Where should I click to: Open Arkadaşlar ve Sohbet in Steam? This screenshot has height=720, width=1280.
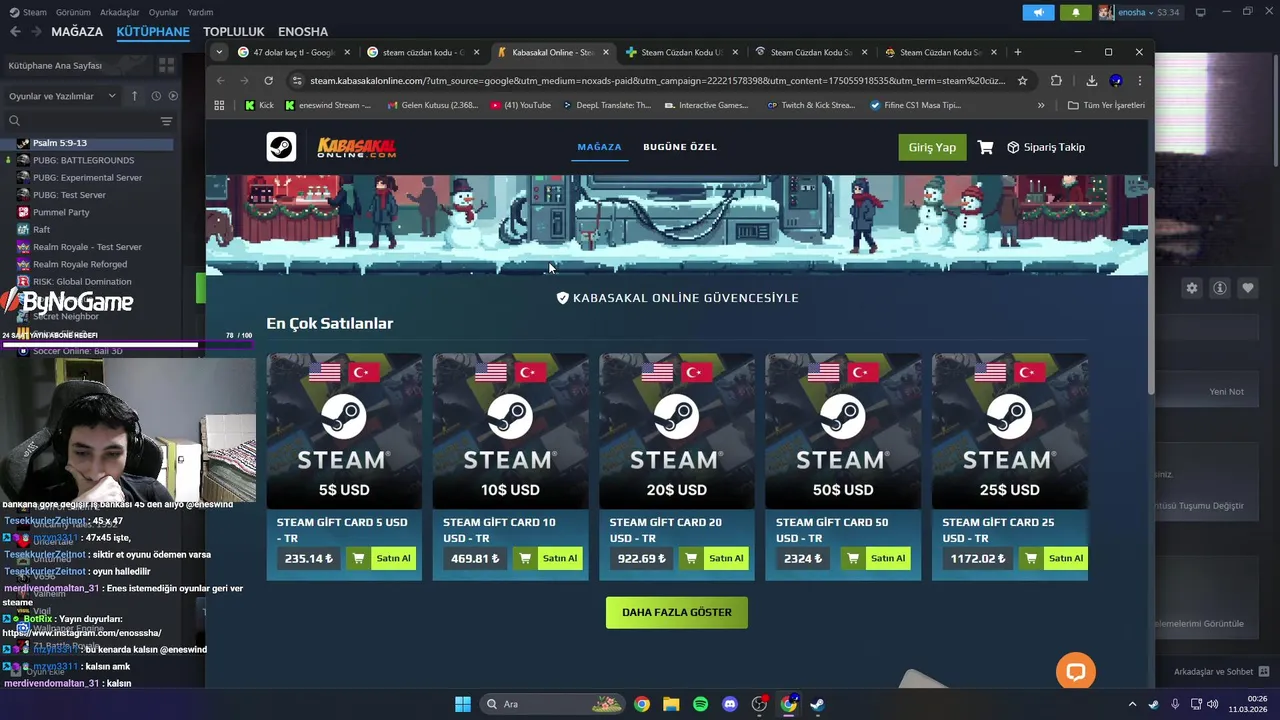pyautogui.click(x=1221, y=672)
